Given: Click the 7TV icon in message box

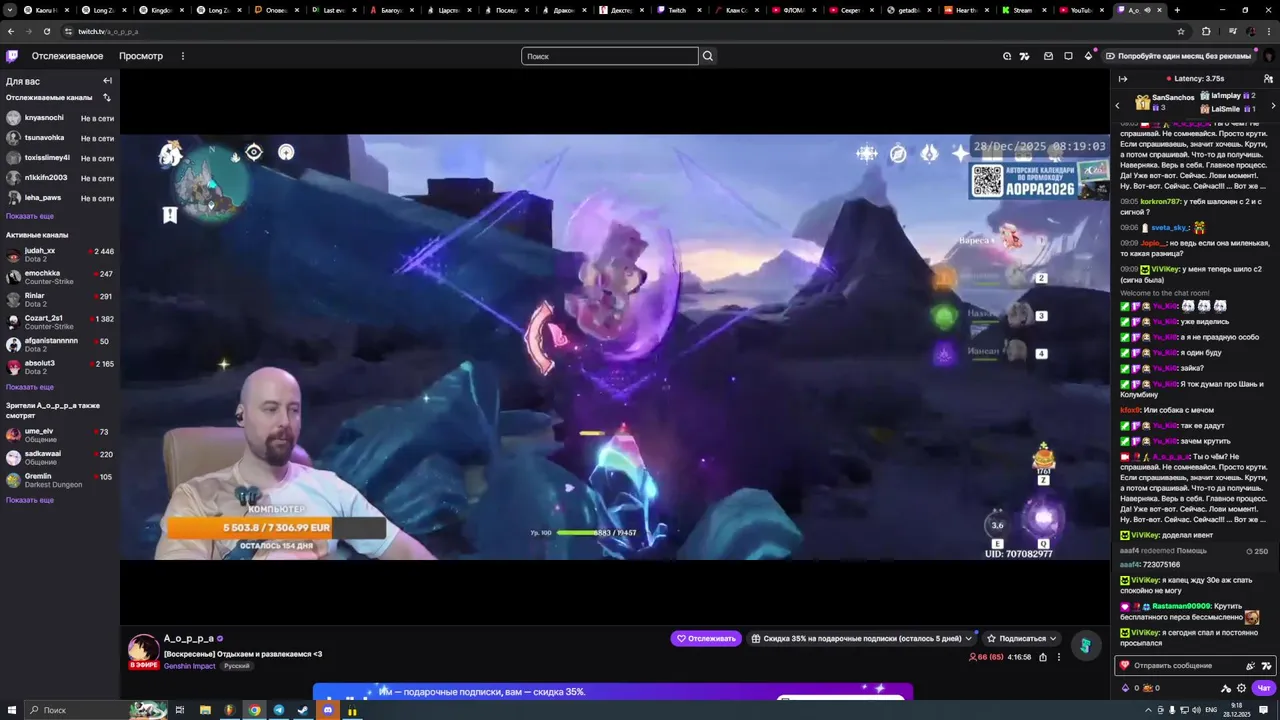Looking at the screenshot, I should (x=1266, y=666).
